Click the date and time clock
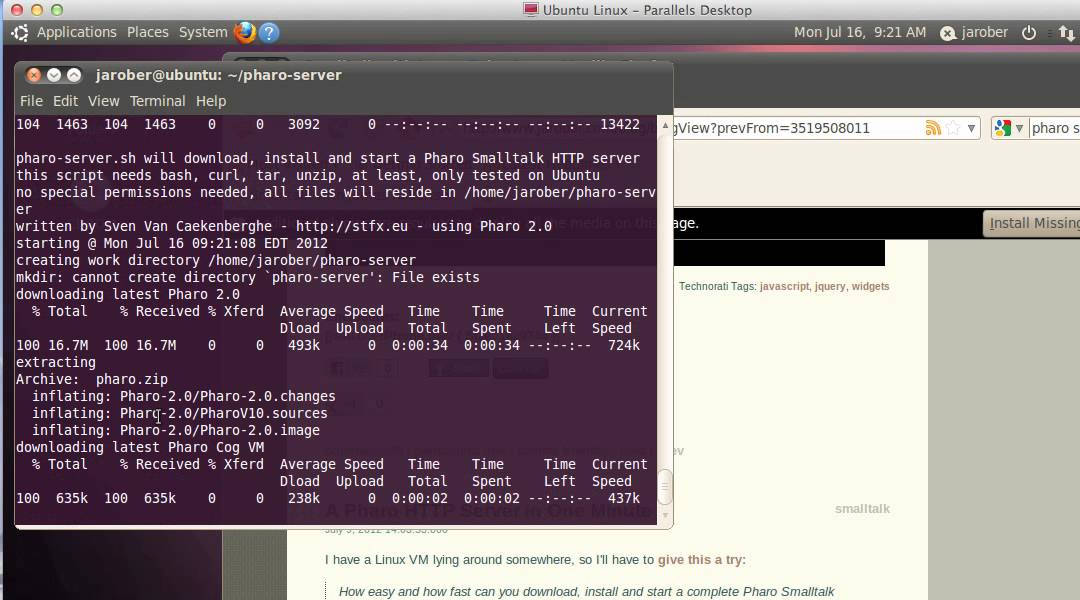 click(x=860, y=32)
